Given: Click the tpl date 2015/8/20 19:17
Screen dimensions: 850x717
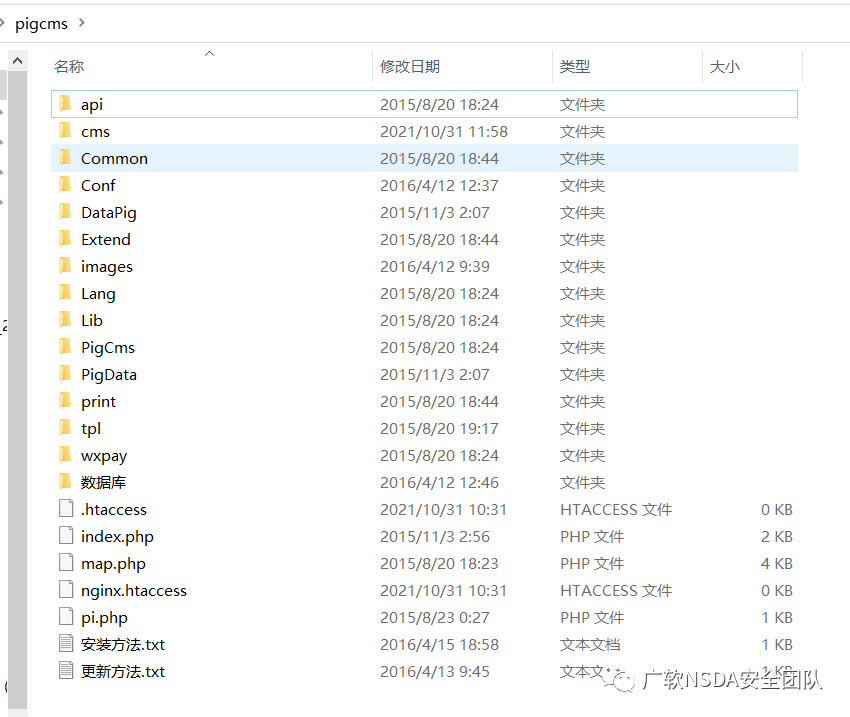Looking at the screenshot, I should [x=439, y=429].
